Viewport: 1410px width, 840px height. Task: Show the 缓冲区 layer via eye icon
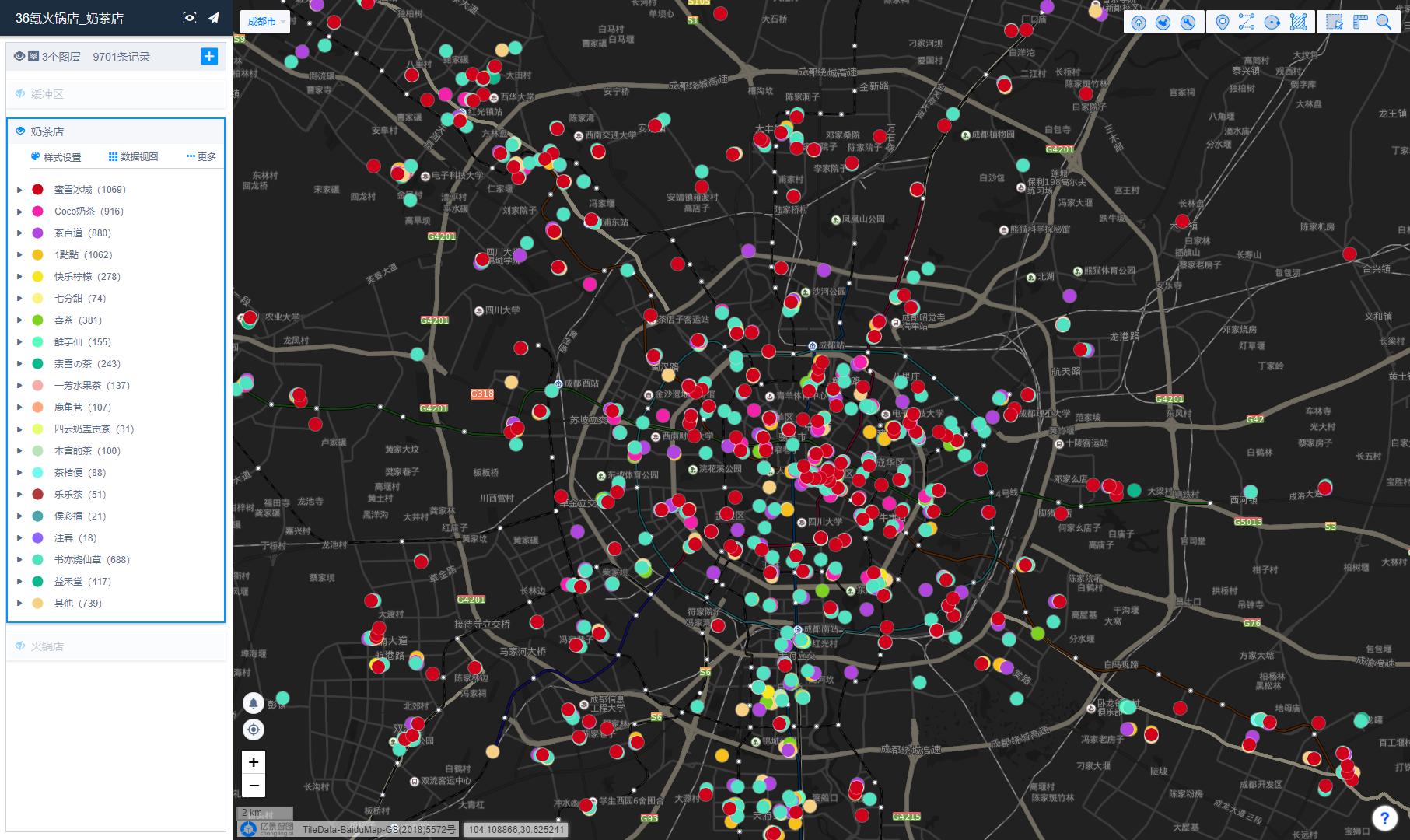[20, 94]
